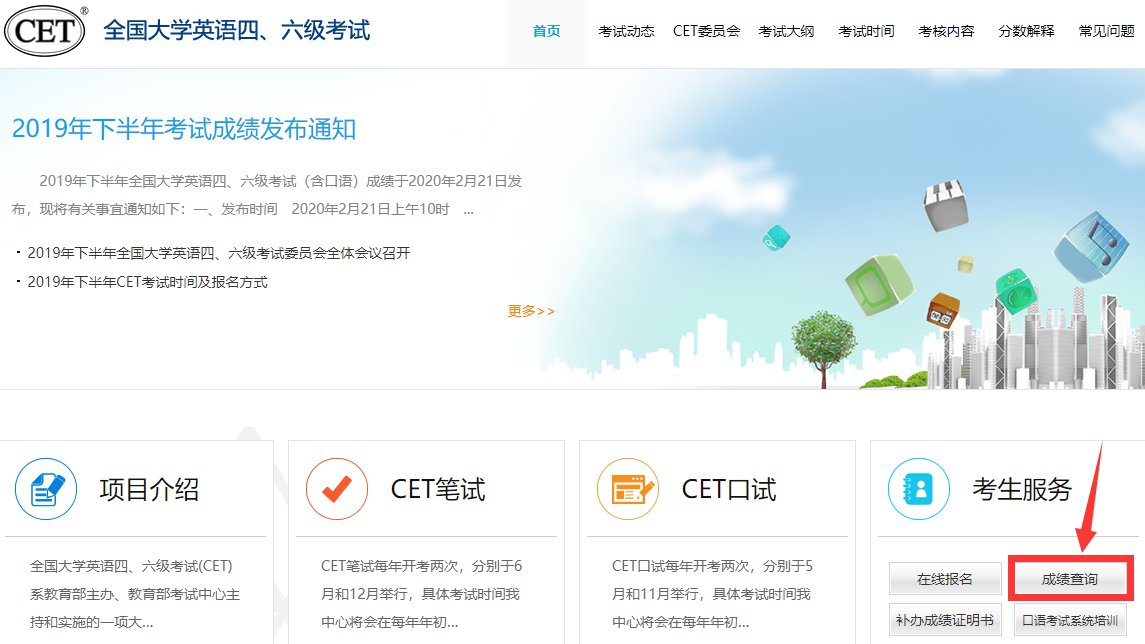Open the 2019年下半年考试成绩发布通知 headline

184,129
